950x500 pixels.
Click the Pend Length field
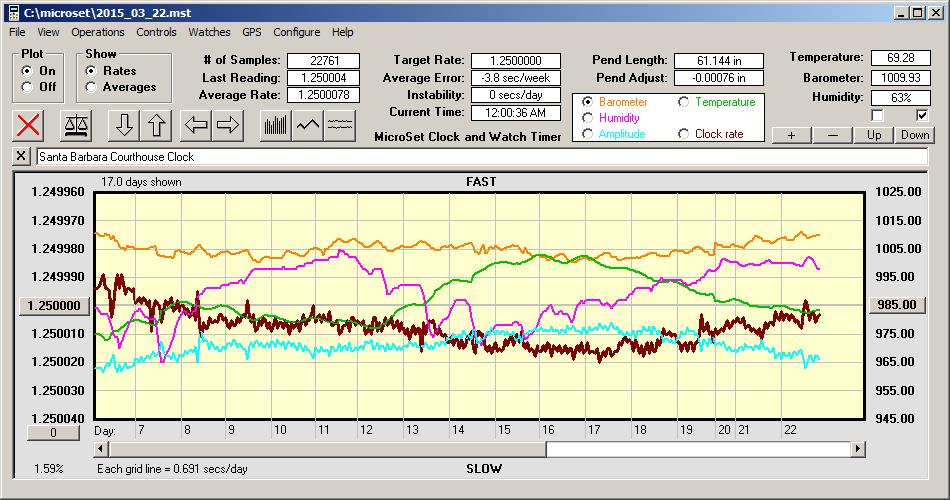pyautogui.click(x=719, y=61)
